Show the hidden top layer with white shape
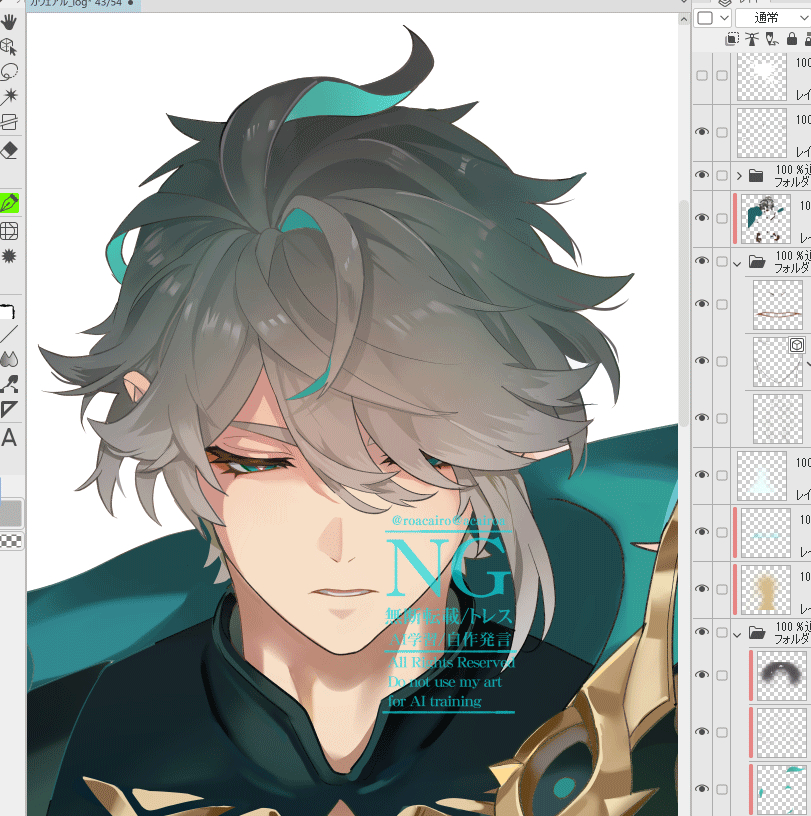Screen dimensions: 811x816 [x=701, y=76]
